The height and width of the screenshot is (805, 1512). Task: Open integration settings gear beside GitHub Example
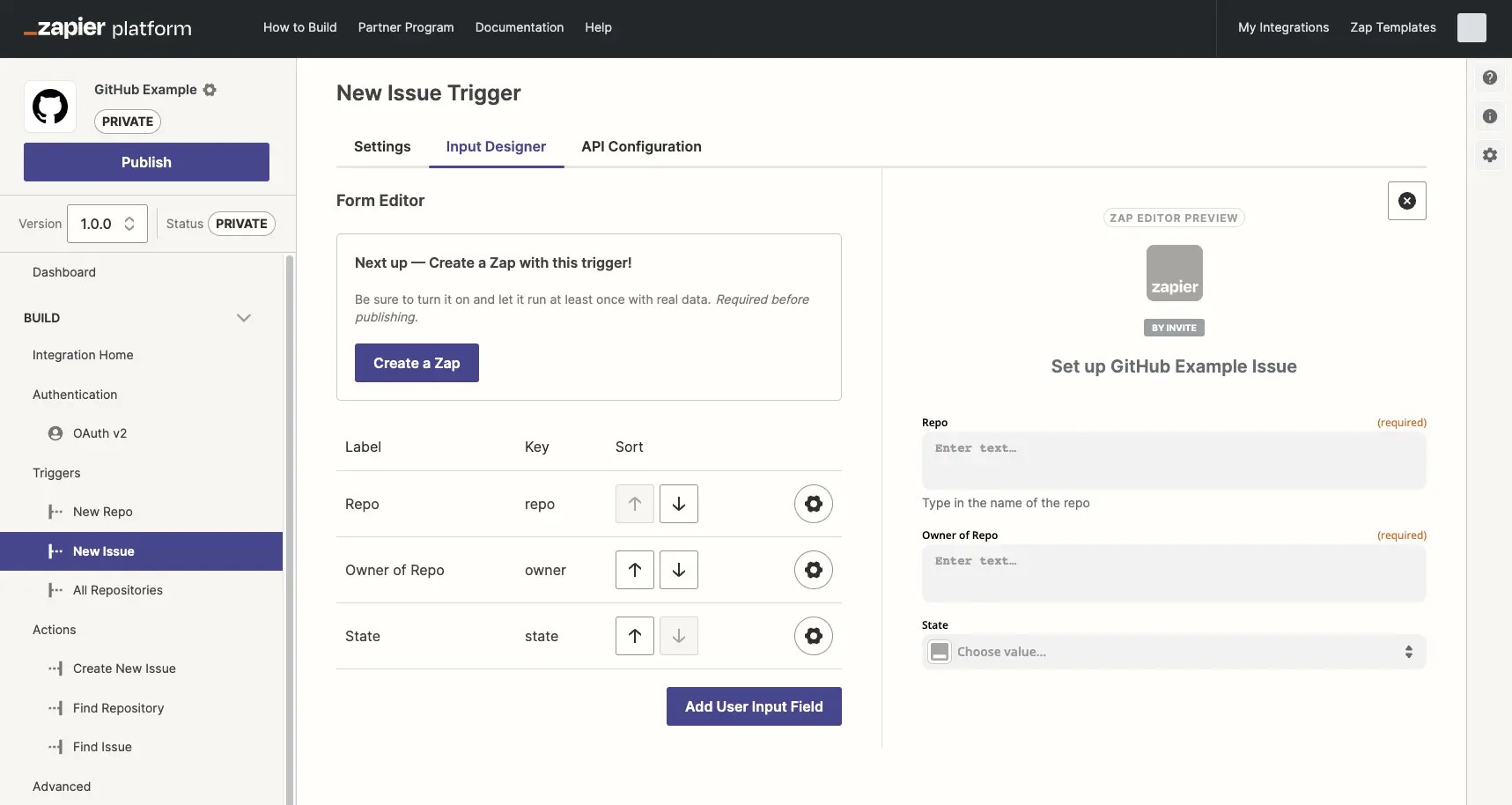[210, 89]
